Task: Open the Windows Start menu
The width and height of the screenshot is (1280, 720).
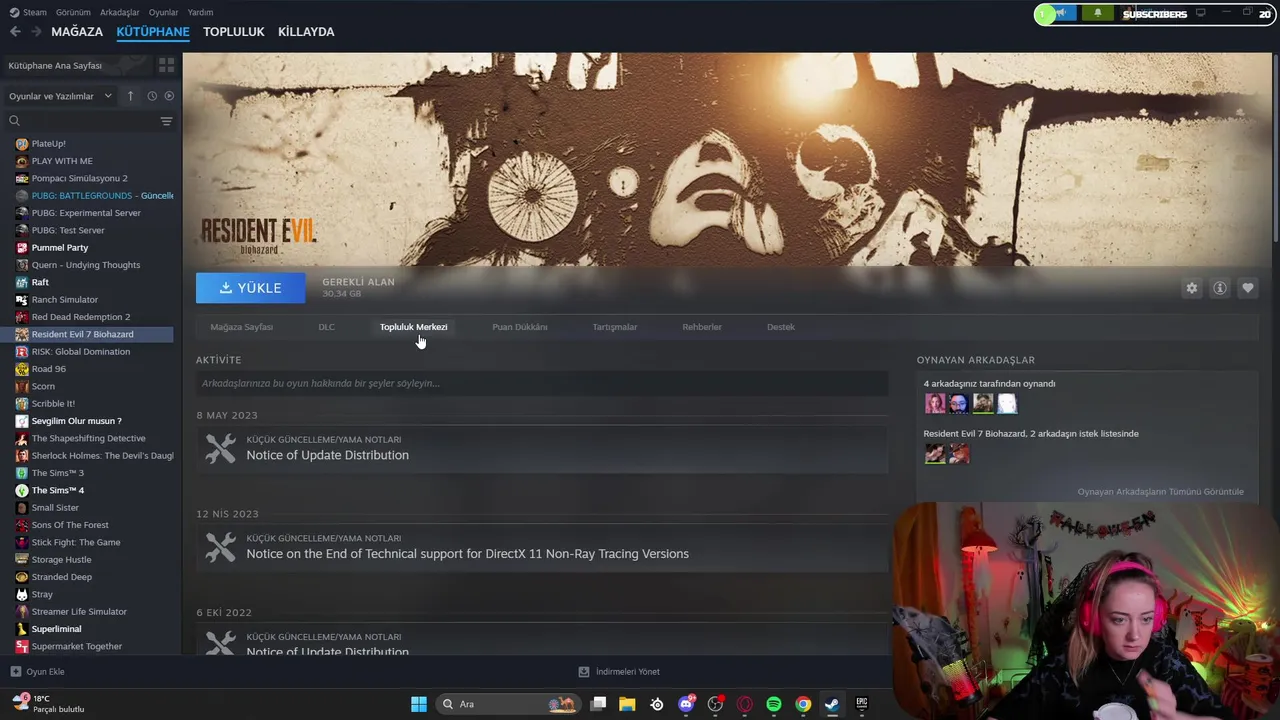Action: (419, 704)
